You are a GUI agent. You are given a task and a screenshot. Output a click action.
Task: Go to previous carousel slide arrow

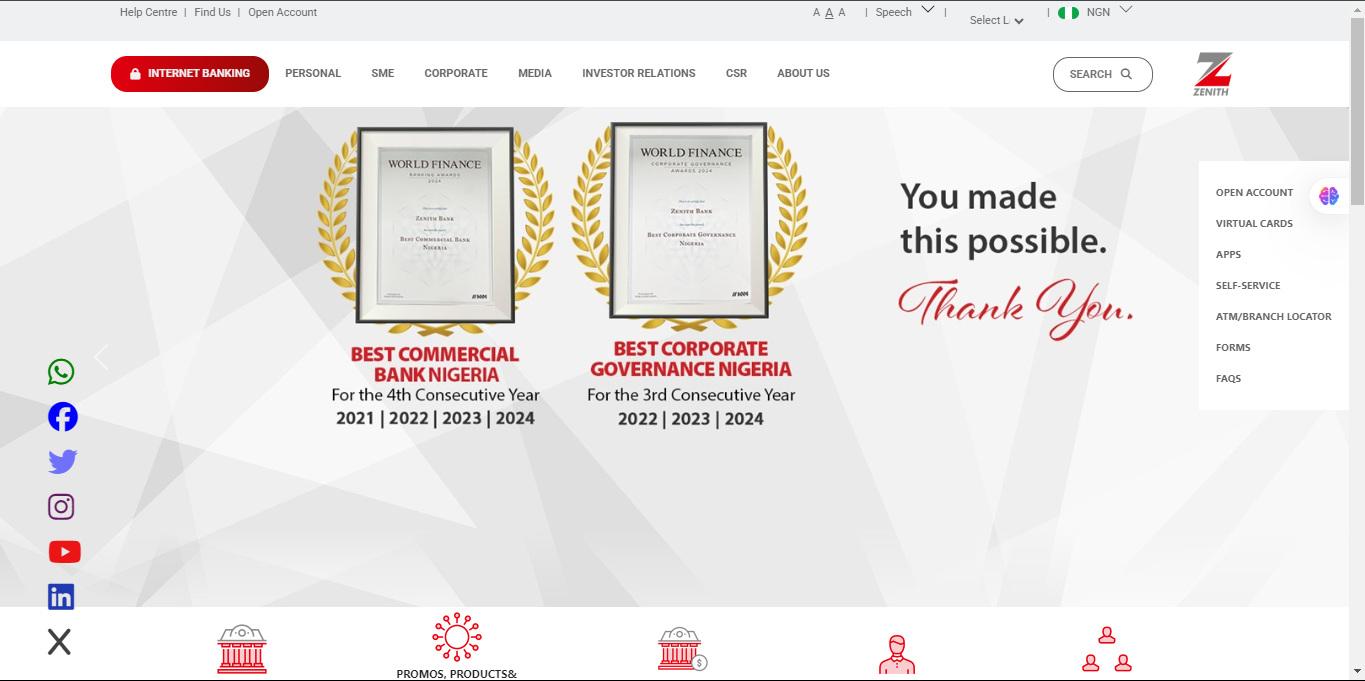[101, 357]
